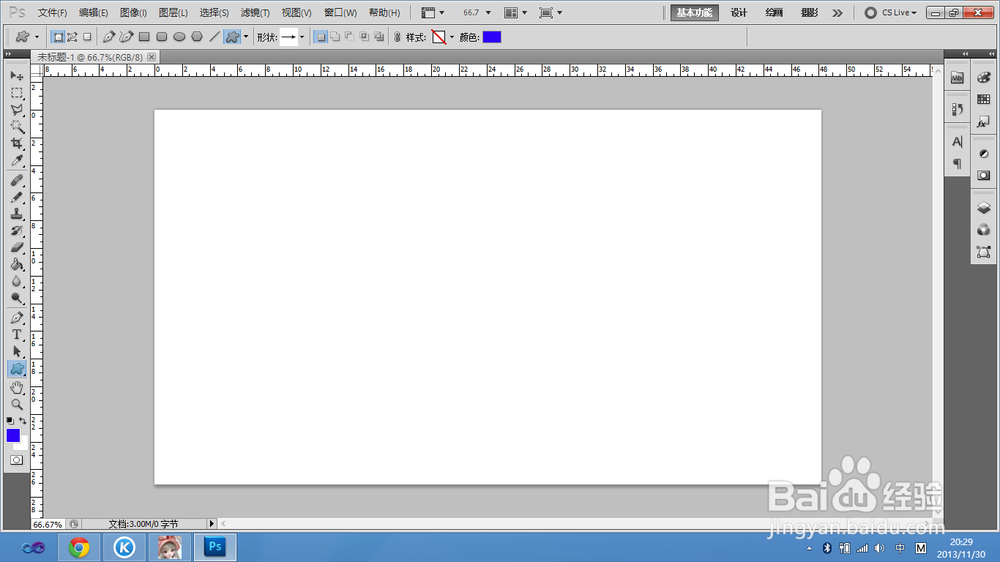Open the Paragraph panel icon
This screenshot has height=562, width=1000.
(957, 164)
